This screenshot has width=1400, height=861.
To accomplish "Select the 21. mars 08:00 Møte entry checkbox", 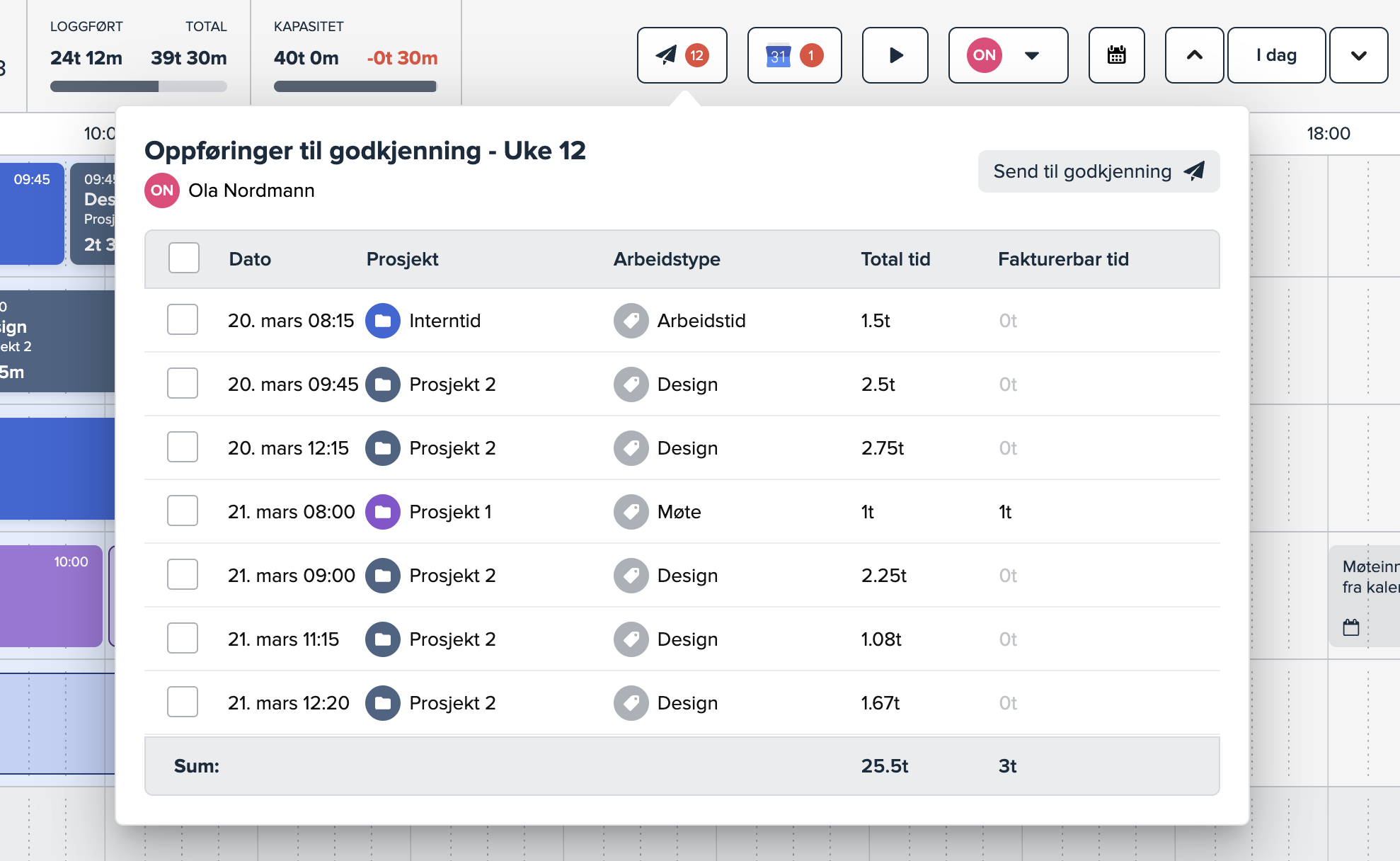I will (183, 511).
